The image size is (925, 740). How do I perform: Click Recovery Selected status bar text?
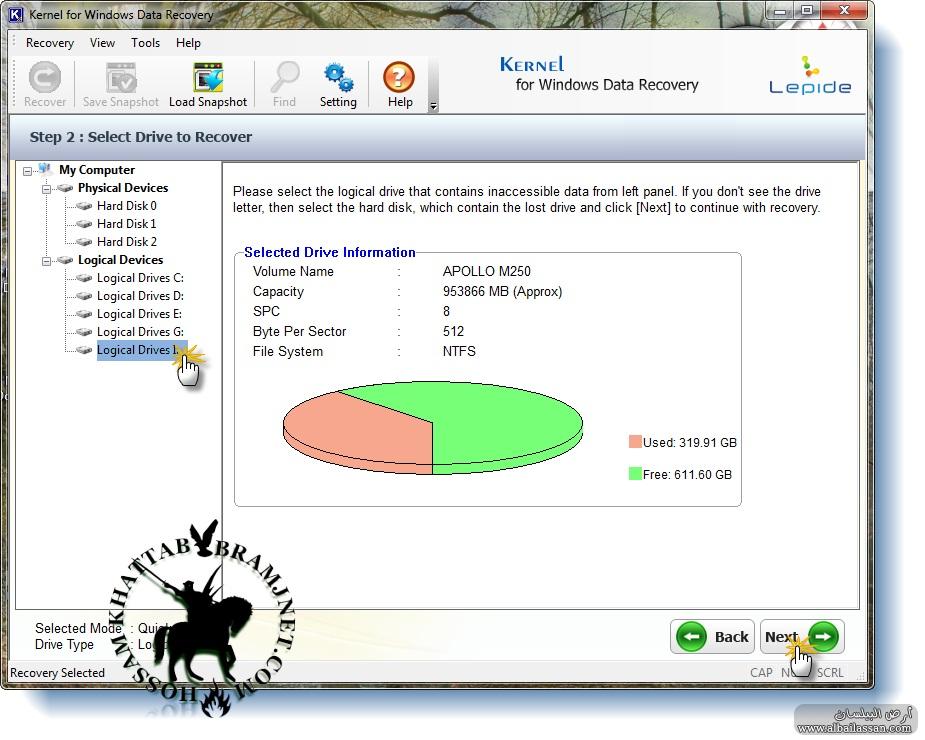coord(57,673)
